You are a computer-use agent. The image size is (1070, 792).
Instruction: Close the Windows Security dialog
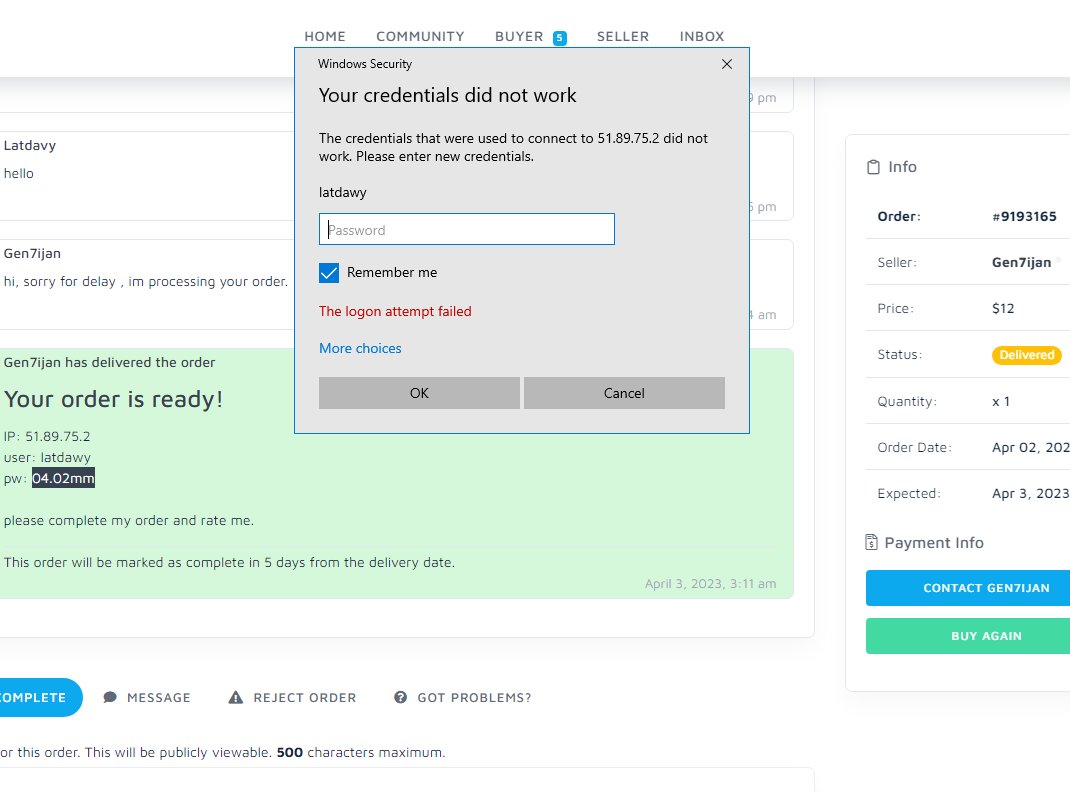(x=726, y=64)
